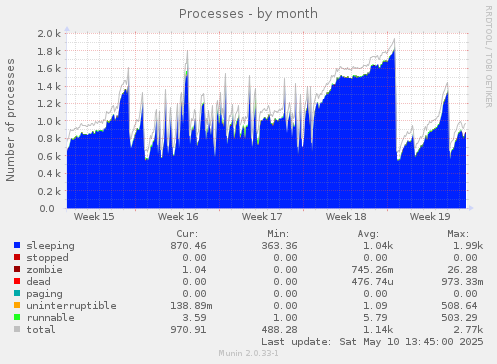
Task: Click the 'runnable' legend label
Action: coord(50,318)
